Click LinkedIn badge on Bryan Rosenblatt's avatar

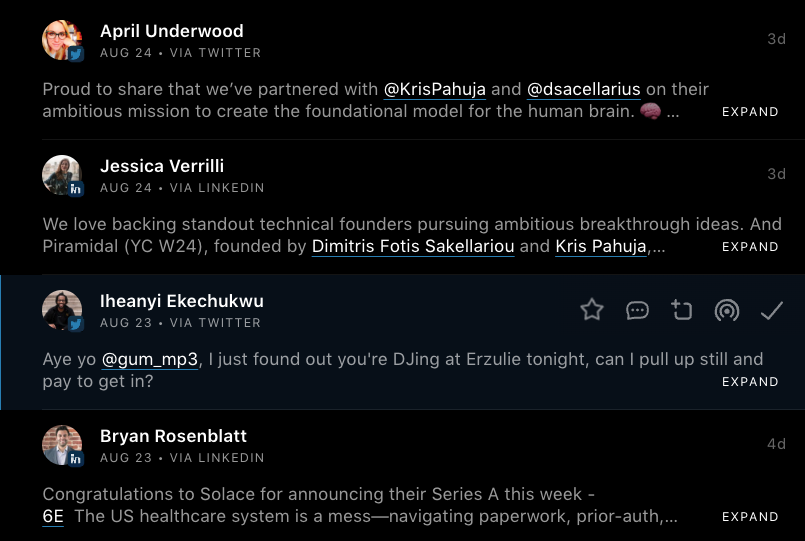75,459
